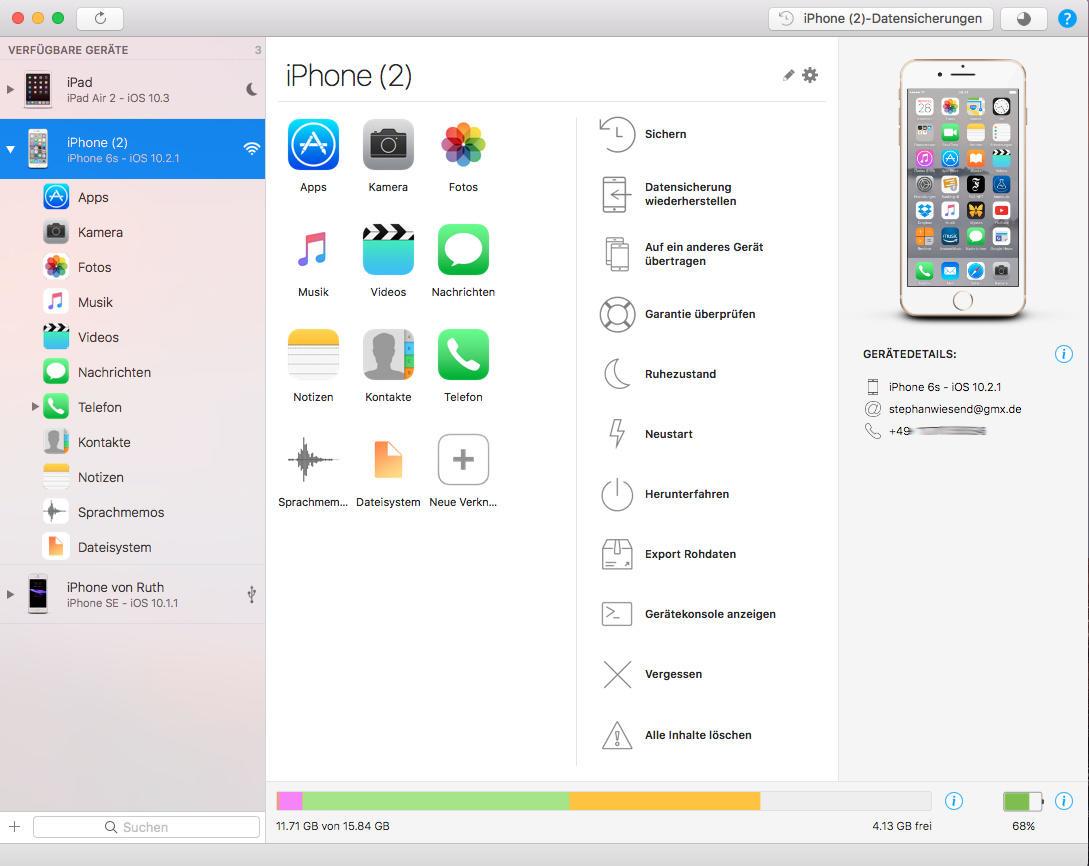Click Herunterfahren action
This screenshot has height=866, width=1089.
click(665, 494)
